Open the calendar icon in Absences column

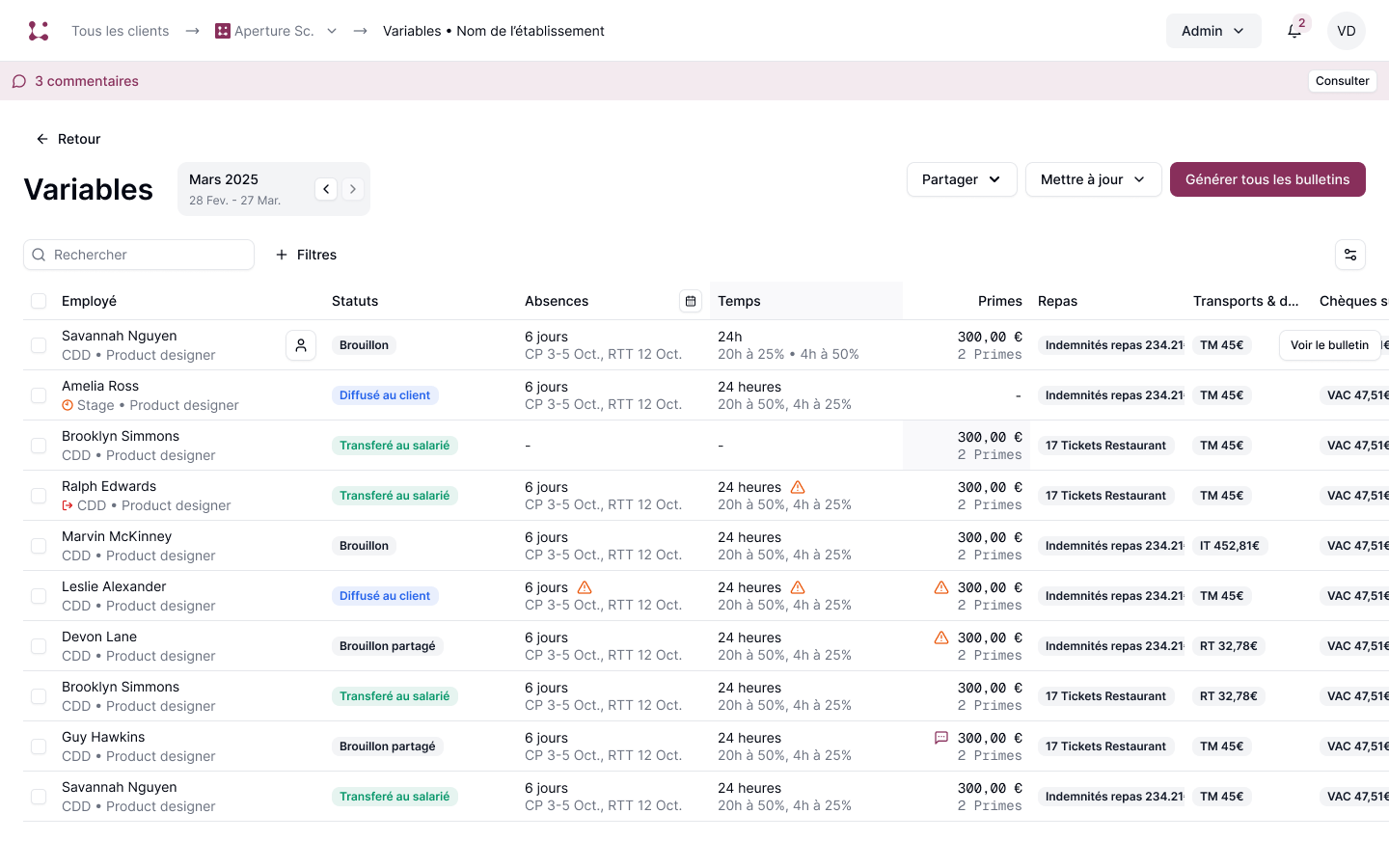pos(691,301)
